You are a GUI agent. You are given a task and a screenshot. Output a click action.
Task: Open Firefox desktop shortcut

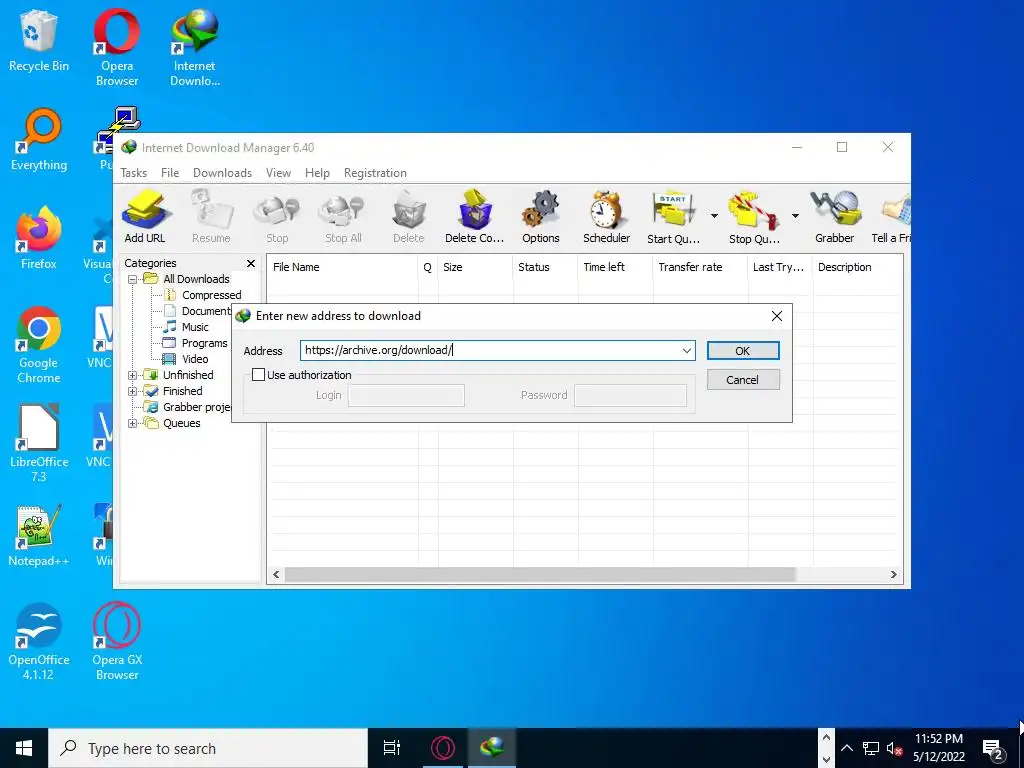coord(39,238)
